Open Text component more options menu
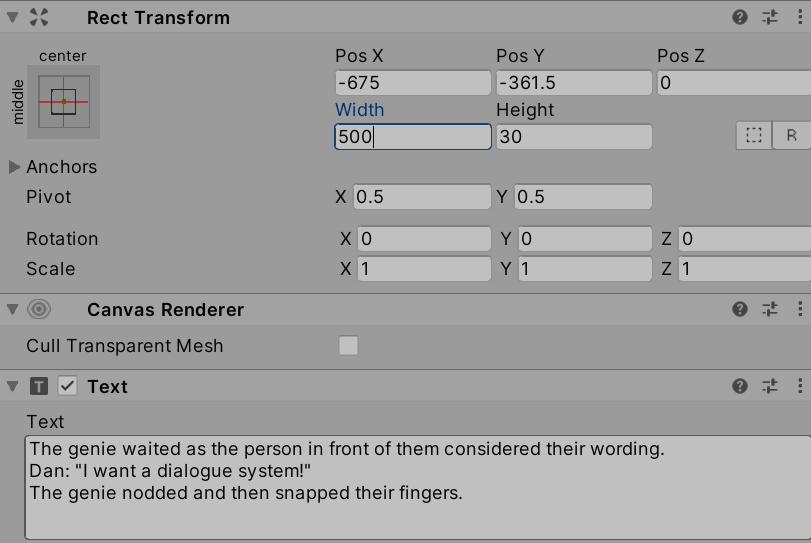 tap(800, 386)
